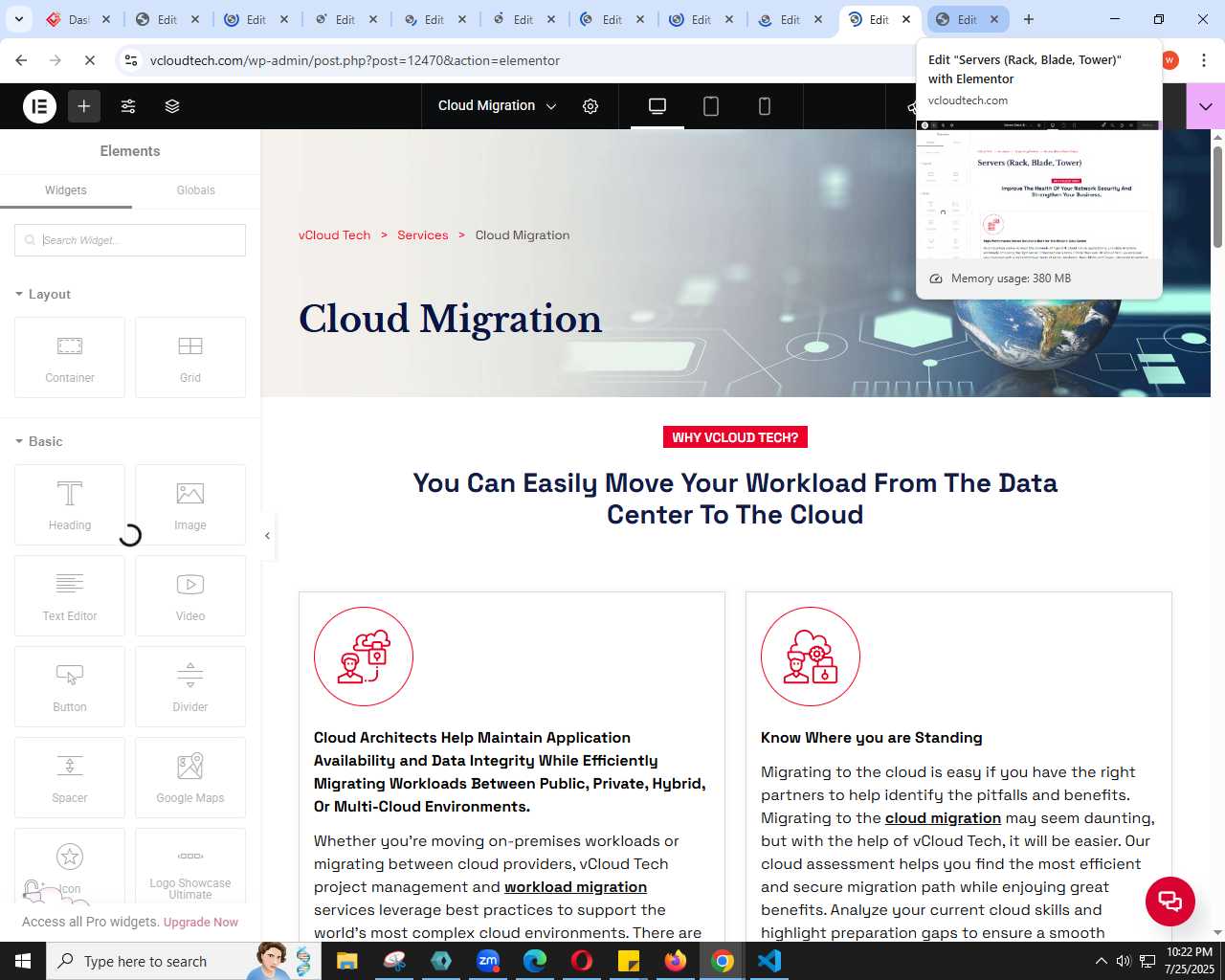Screen dimensions: 1225x980
Task: Select the Container widget
Action: (70, 358)
